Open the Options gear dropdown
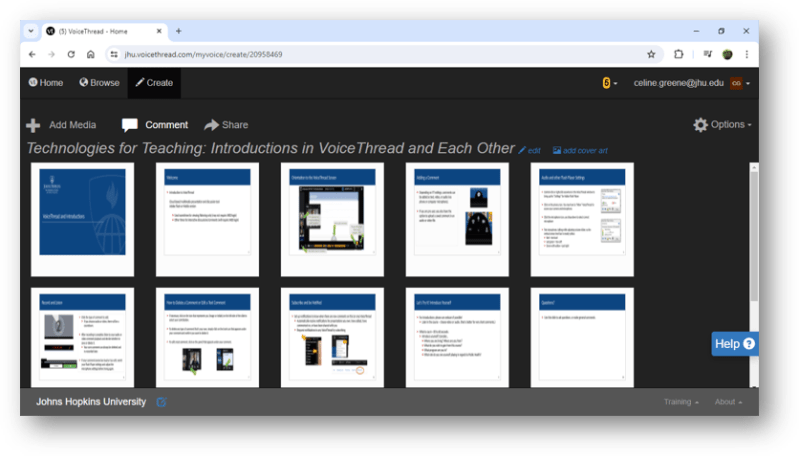Screen dimensions: 799x456 pos(722,124)
